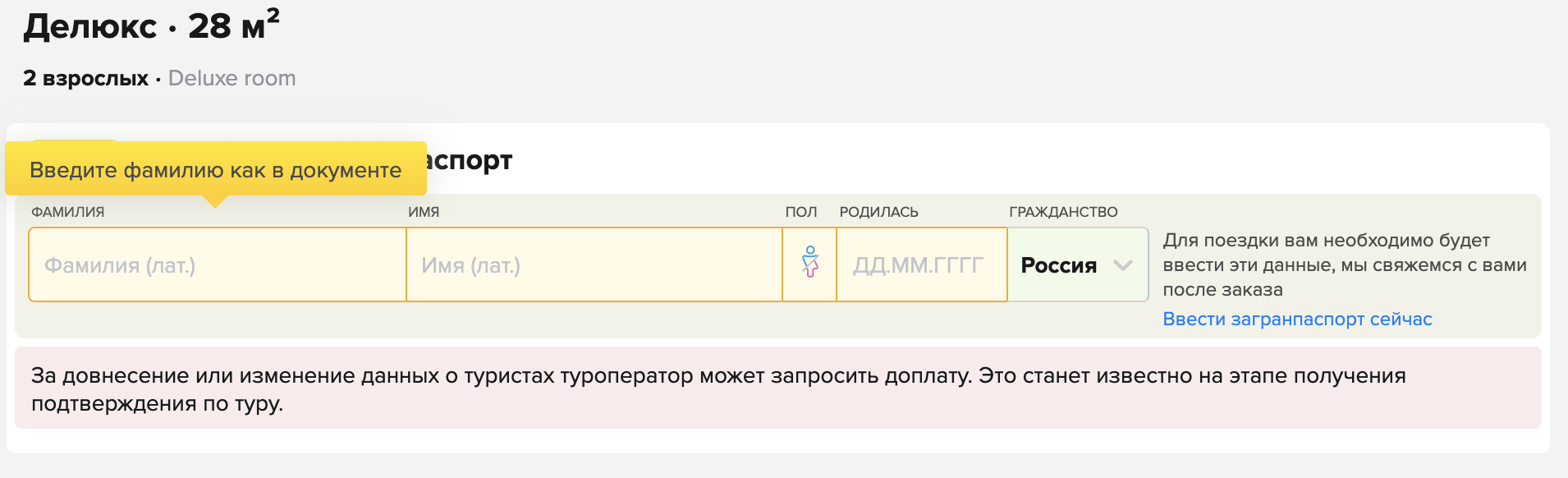Click the РОДИЛАСЬ column label
The image size is (1568, 478).
[878, 212]
